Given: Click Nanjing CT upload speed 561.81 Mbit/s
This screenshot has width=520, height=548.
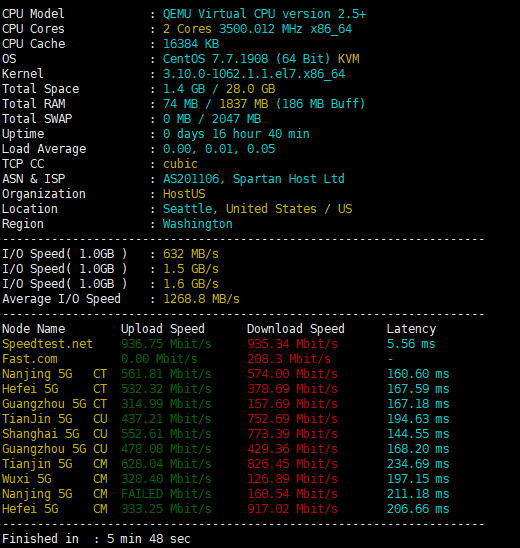Looking at the screenshot, I should 166,374.
